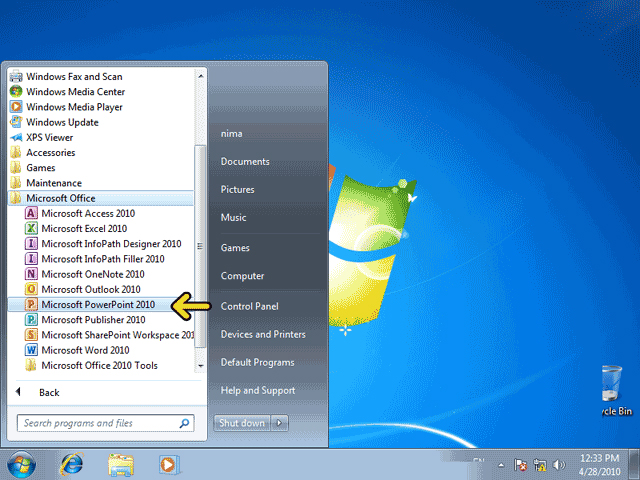The image size is (640, 480).
Task: Click the Microsoft Excel 2010 icon
Action: point(31,228)
